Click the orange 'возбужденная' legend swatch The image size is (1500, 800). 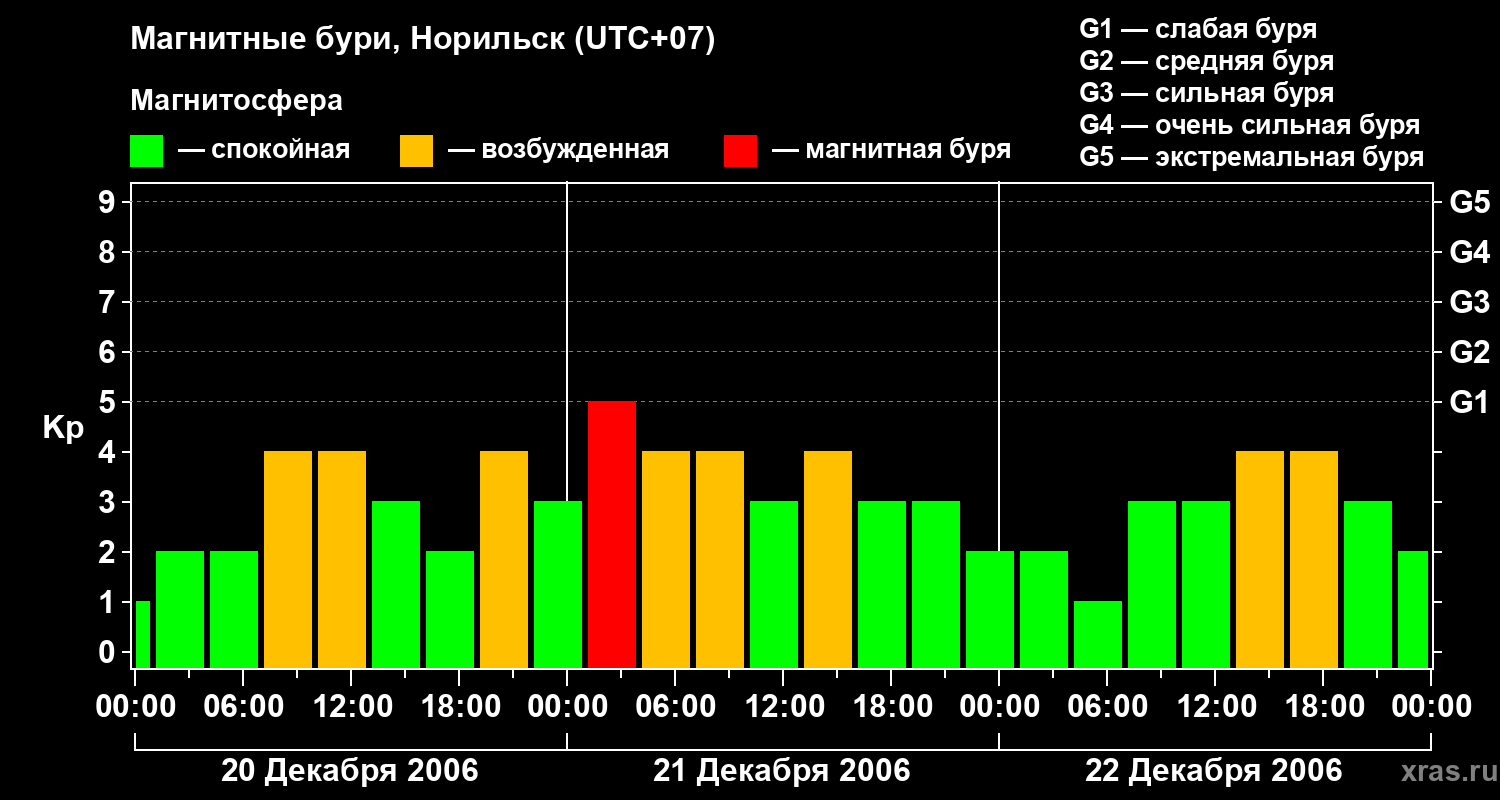[416, 151]
